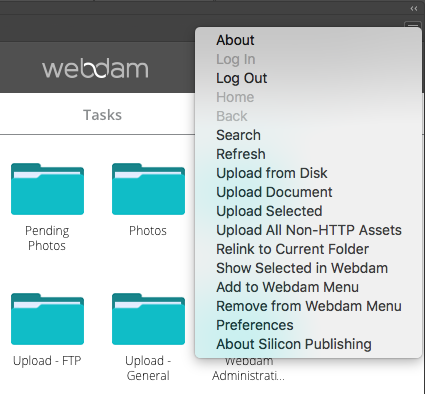
Task: Collapse panel with double-chevron icon
Action: pyautogui.click(x=414, y=9)
